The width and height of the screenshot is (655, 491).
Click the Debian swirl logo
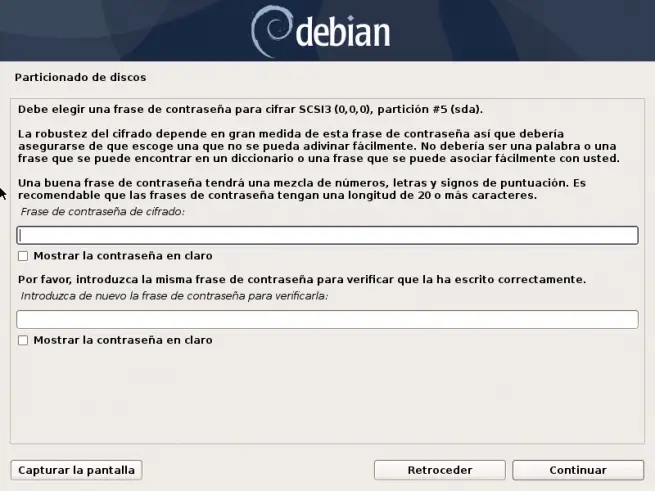click(271, 31)
